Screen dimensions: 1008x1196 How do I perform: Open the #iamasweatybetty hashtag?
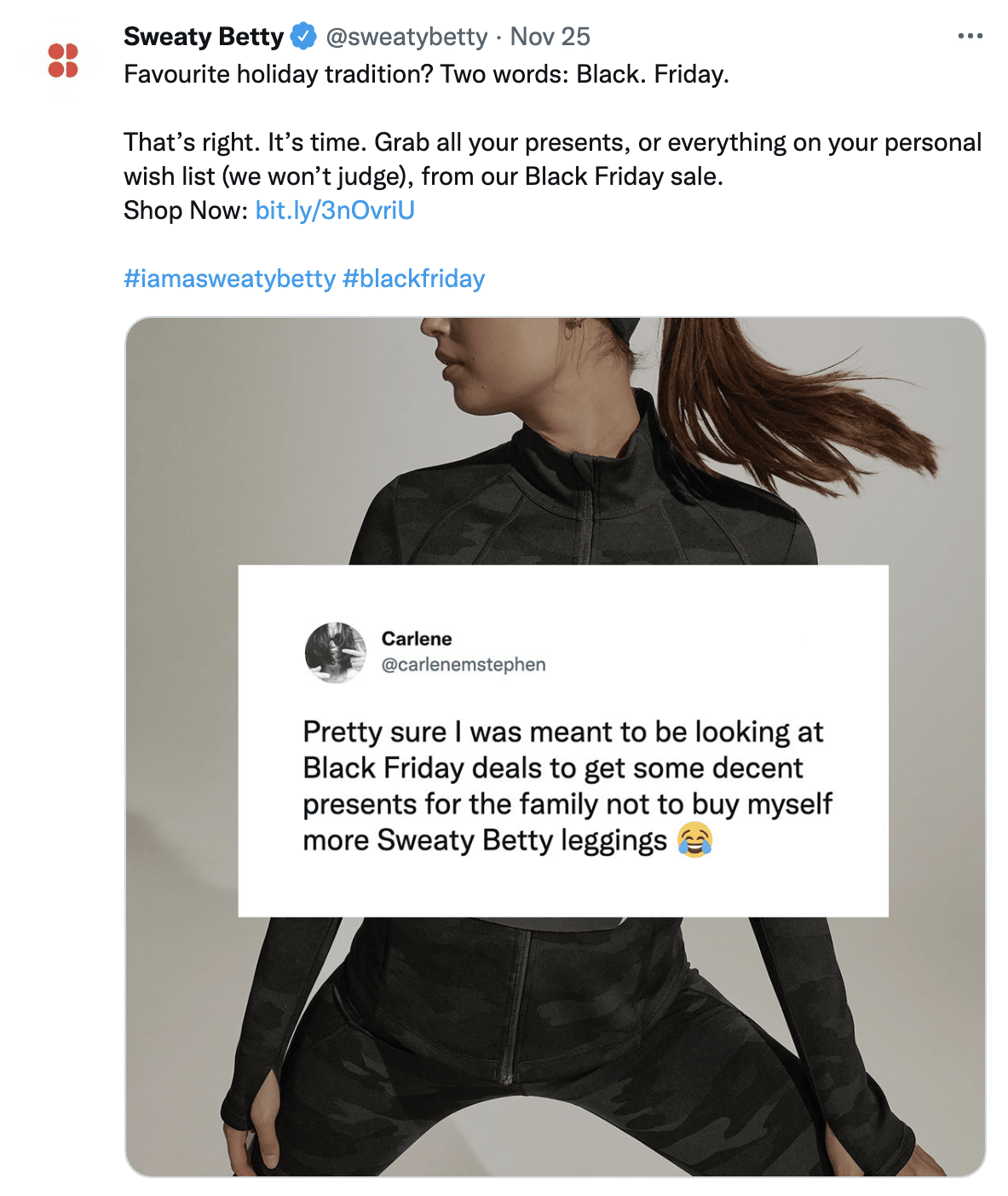230,279
